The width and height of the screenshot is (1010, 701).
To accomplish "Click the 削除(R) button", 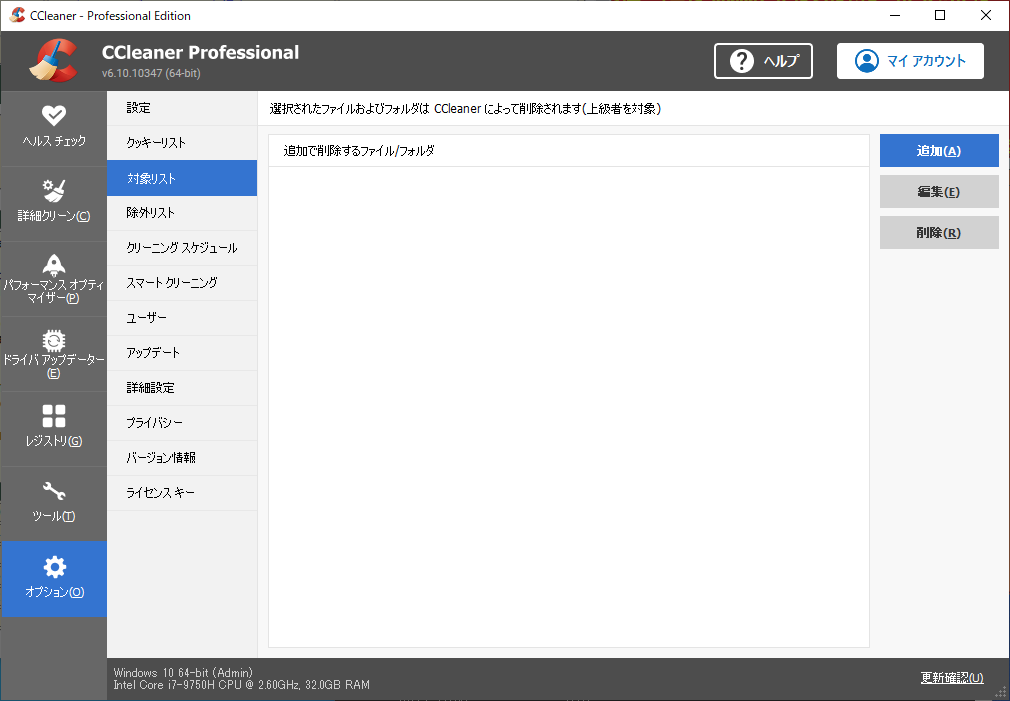I will (x=939, y=233).
